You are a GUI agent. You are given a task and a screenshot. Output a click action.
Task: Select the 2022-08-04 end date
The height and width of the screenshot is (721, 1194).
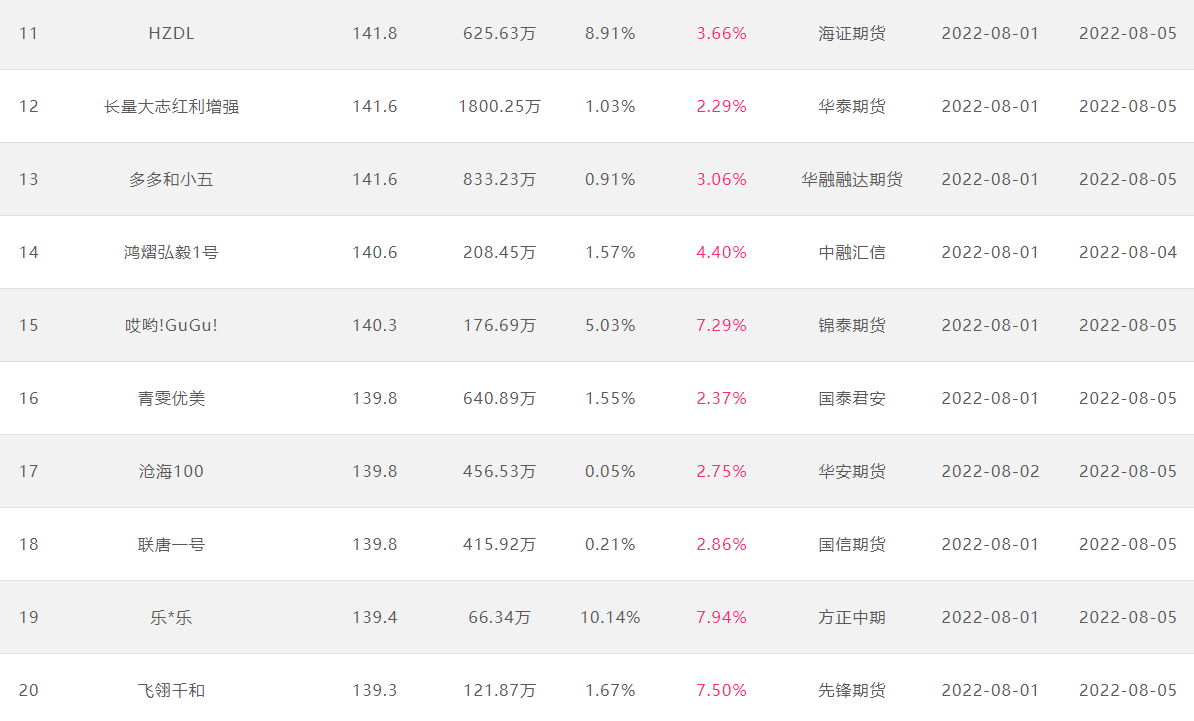(1128, 252)
